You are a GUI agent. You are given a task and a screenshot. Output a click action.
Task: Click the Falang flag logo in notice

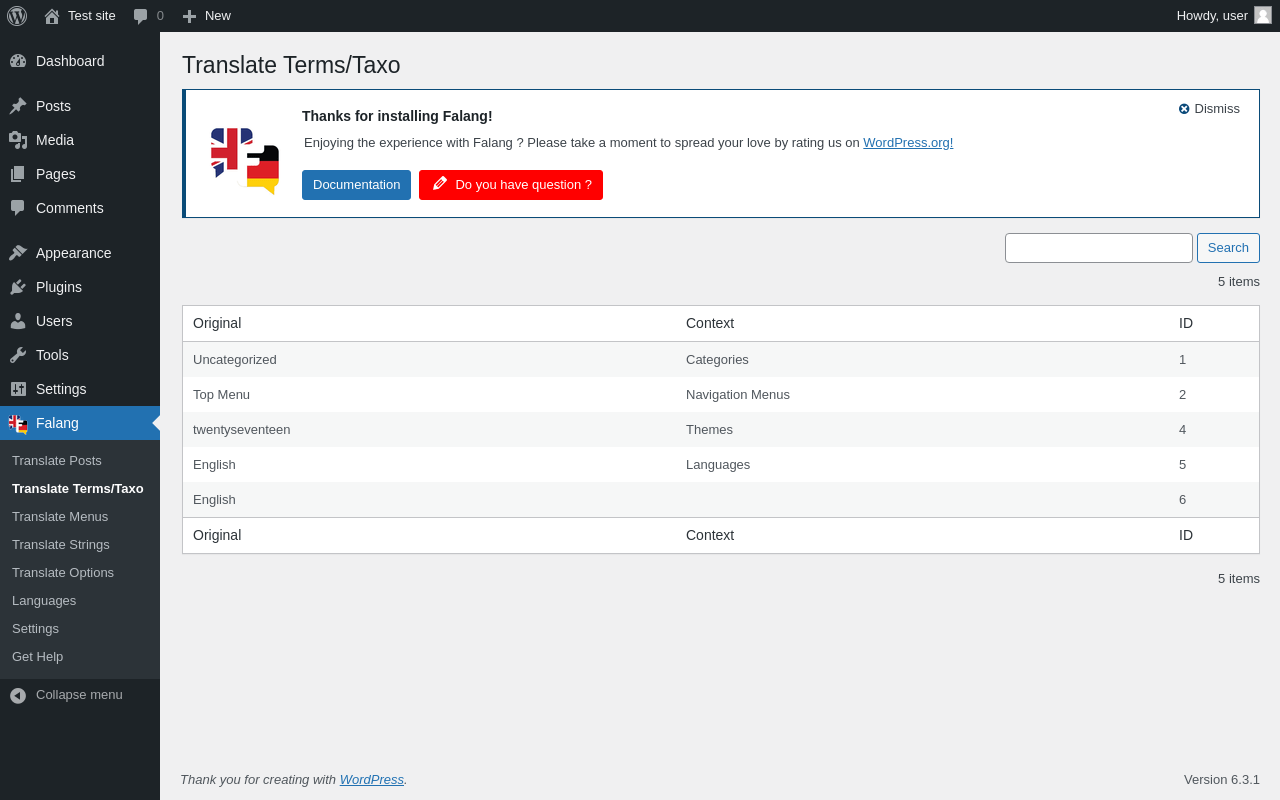(x=244, y=160)
